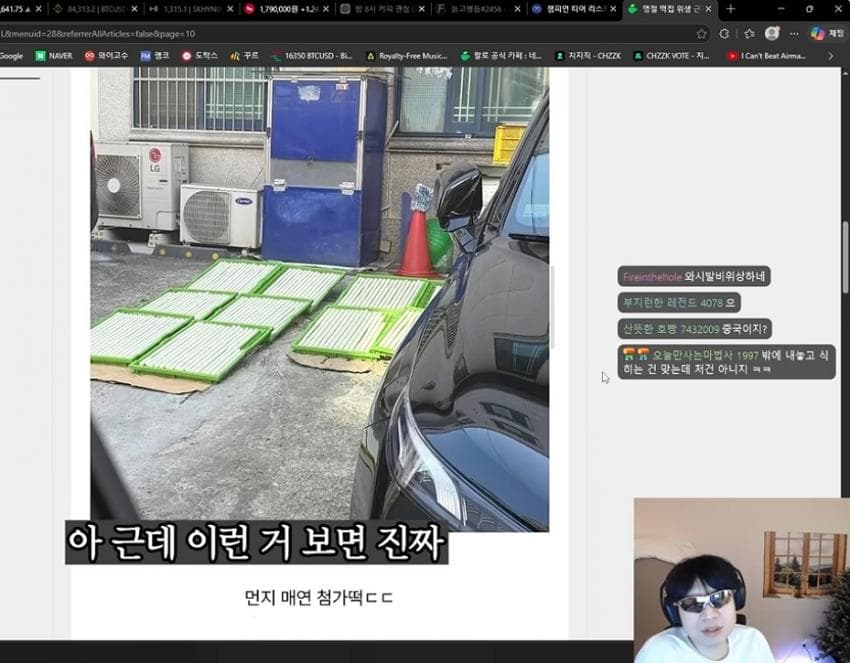
Task: Open the 치지직 - CHZZK bookmark
Action: (588, 56)
